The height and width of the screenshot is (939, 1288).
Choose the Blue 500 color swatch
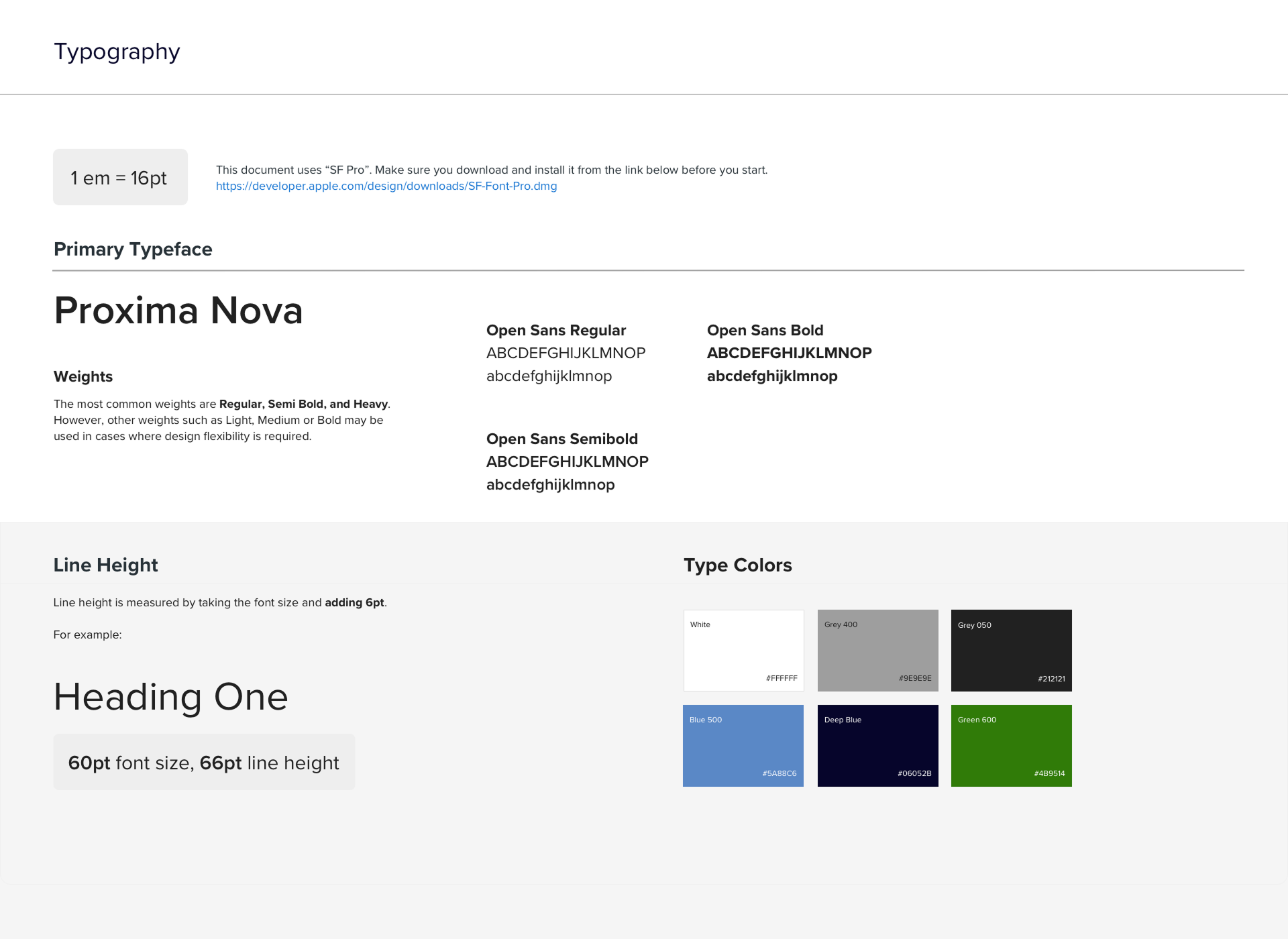743,745
